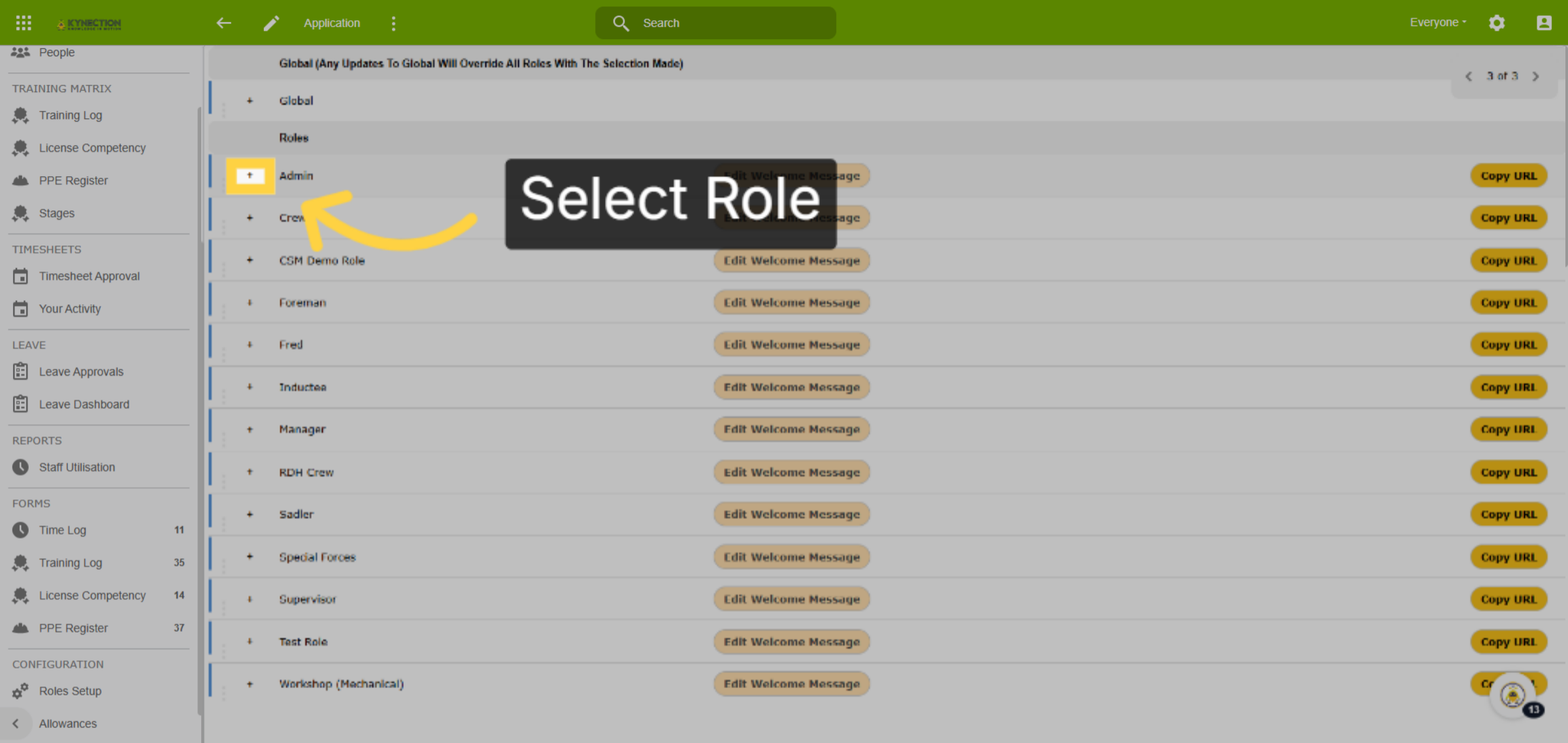
Task: Expand the Special Forces role row
Action: (x=250, y=557)
